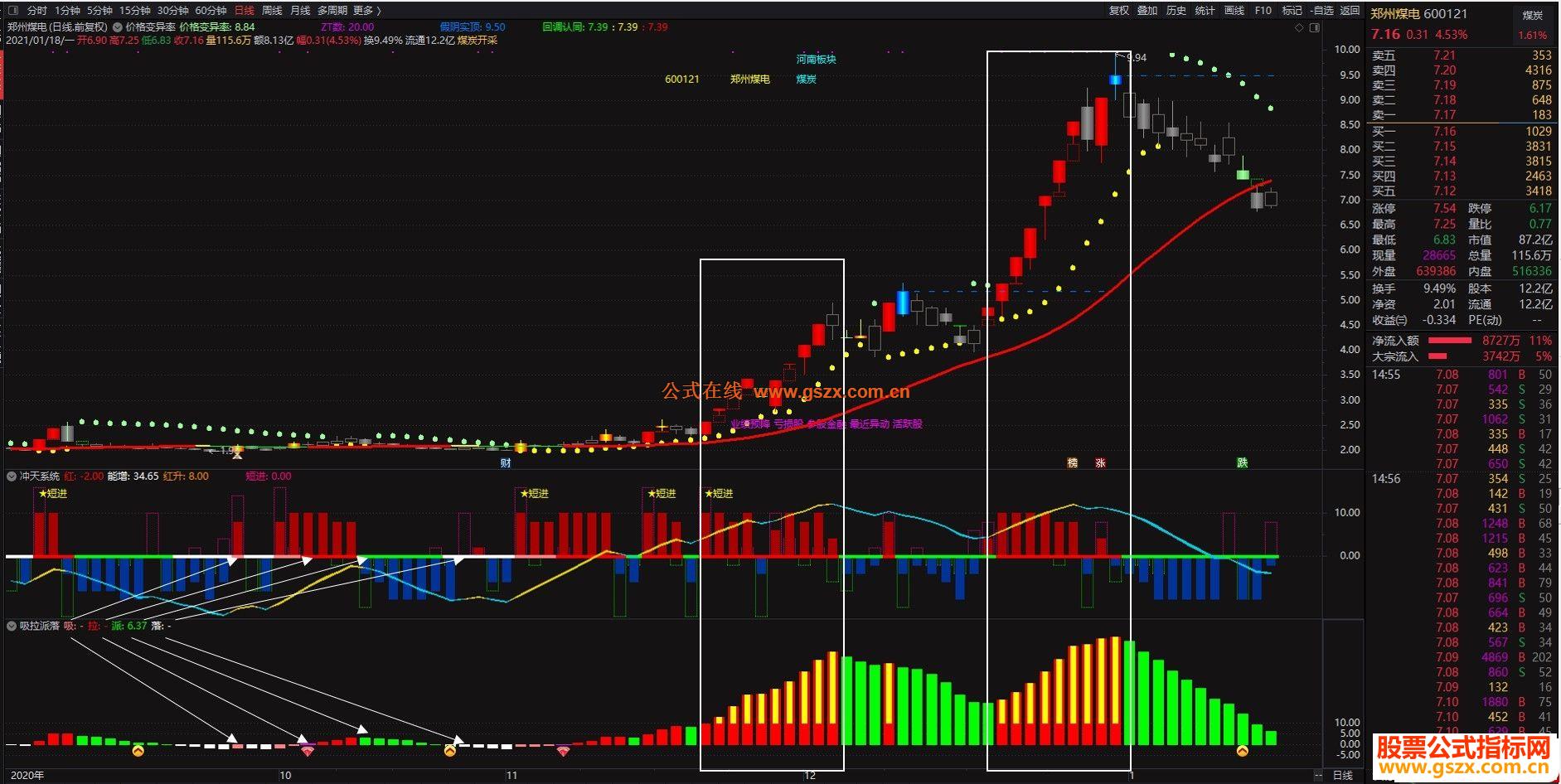Click the 涨停 price 7.54
Image resolution: width=1561 pixels, height=784 pixels.
(x=1444, y=209)
